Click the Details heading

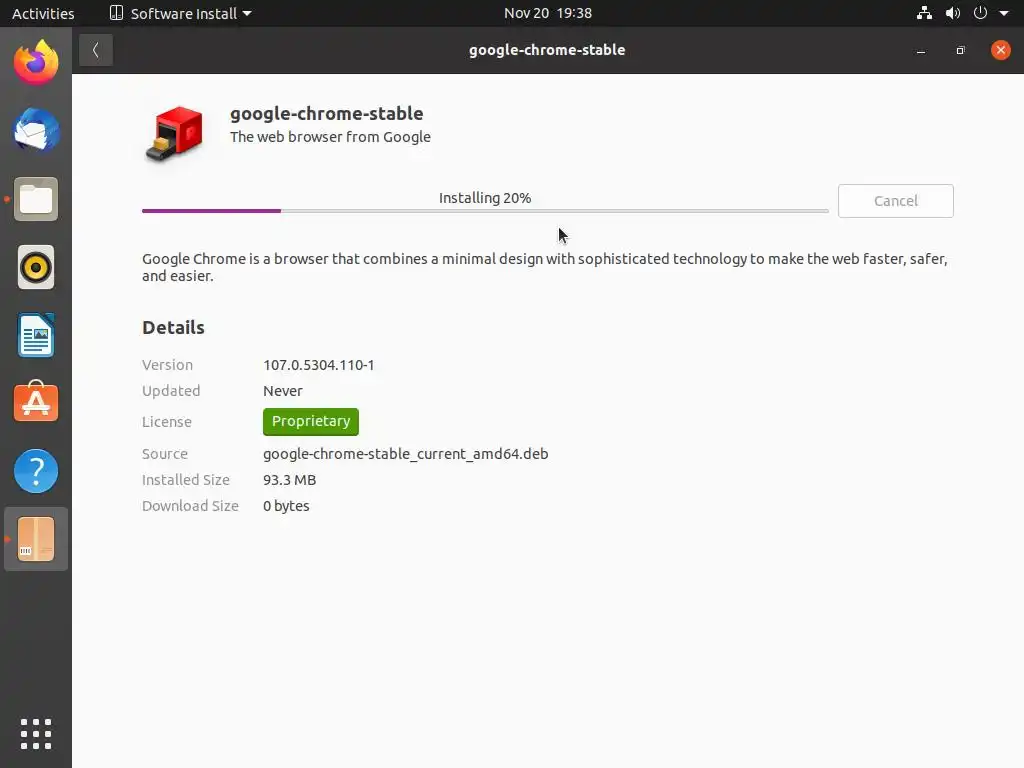coord(173,327)
